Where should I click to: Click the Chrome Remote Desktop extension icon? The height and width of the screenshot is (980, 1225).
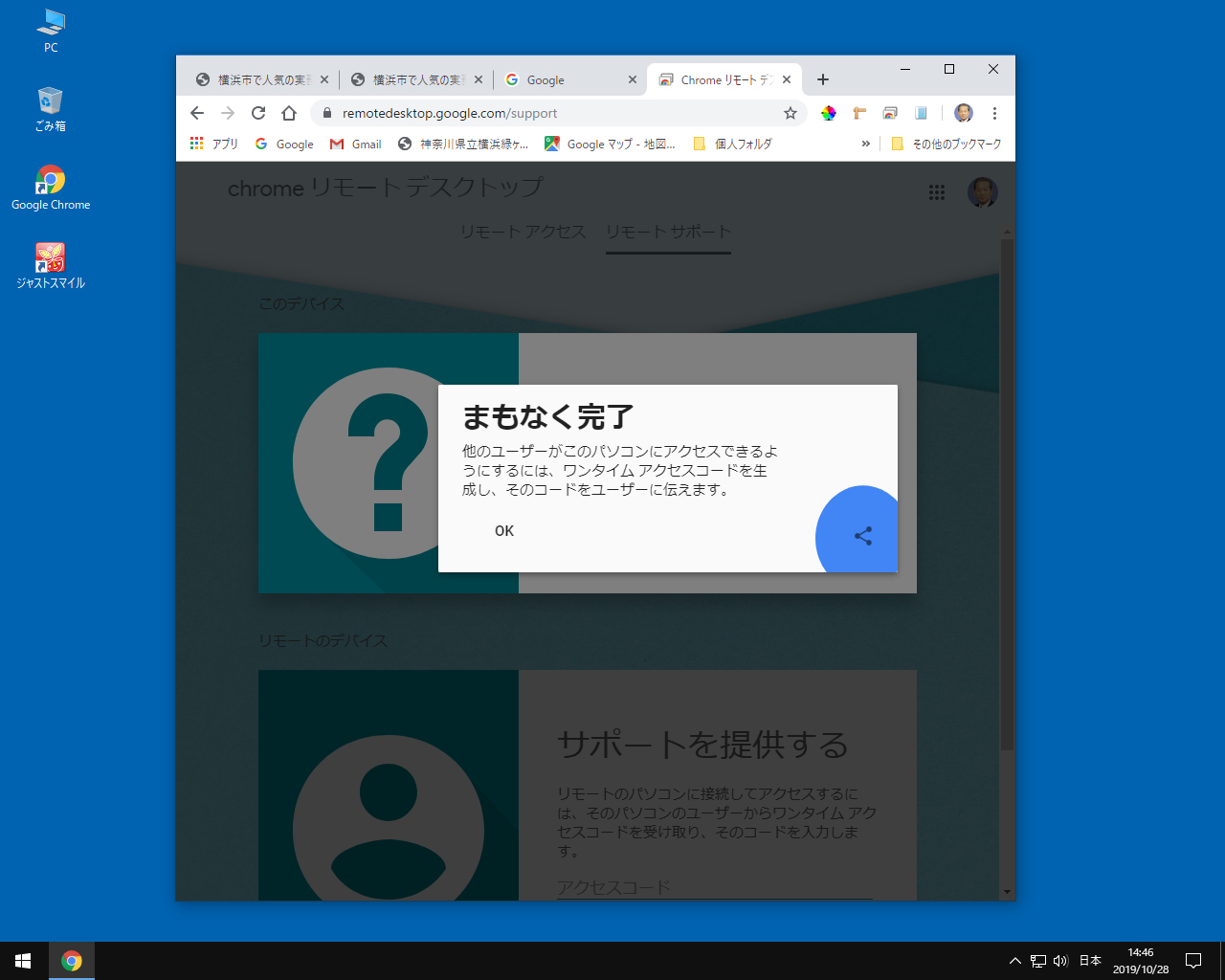coord(890,113)
